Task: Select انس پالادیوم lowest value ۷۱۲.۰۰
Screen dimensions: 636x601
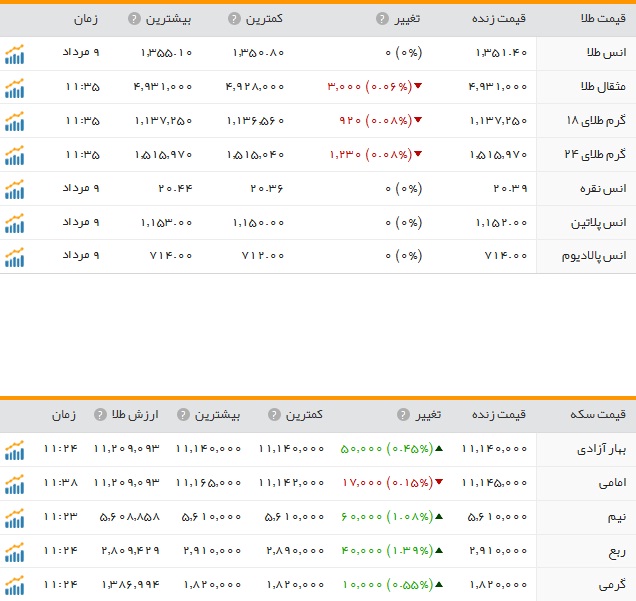Action: coord(263,255)
